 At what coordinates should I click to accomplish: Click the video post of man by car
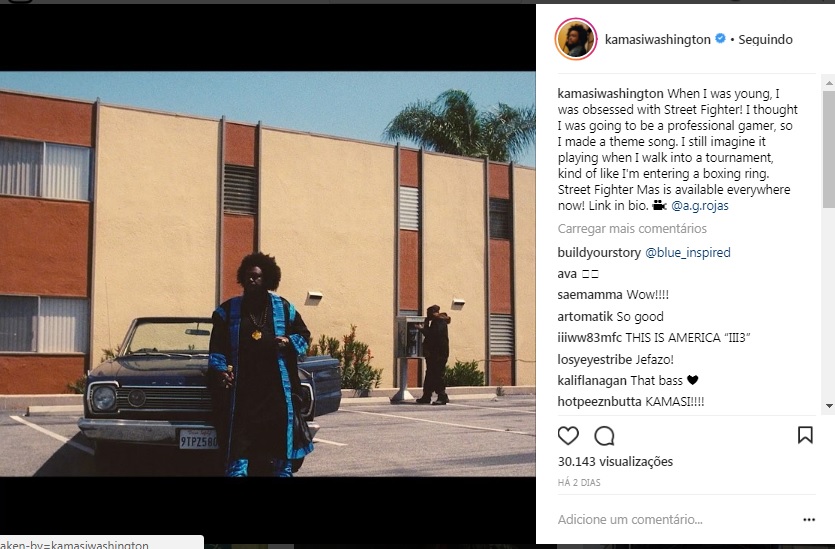268,274
